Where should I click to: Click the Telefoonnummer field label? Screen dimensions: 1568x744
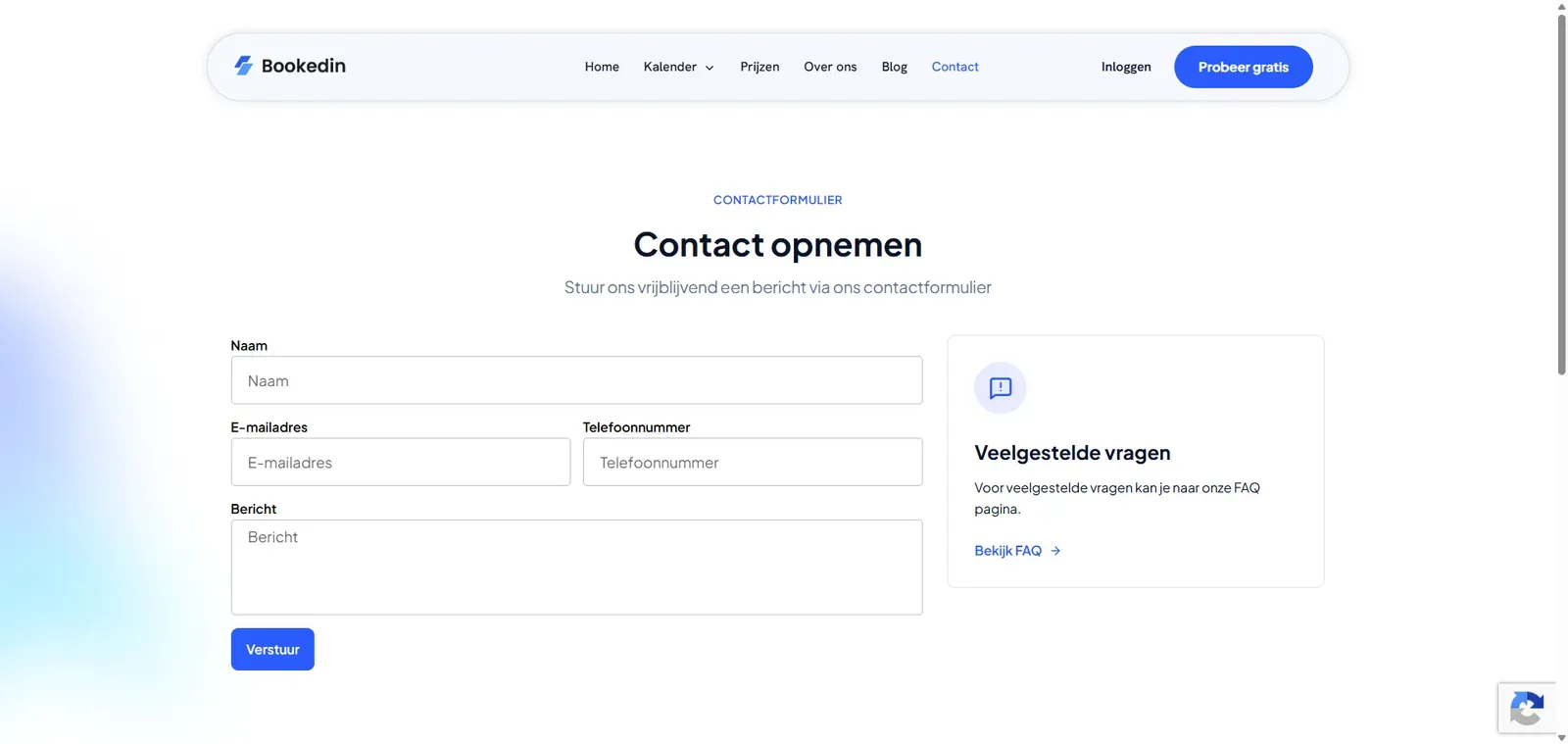point(636,427)
